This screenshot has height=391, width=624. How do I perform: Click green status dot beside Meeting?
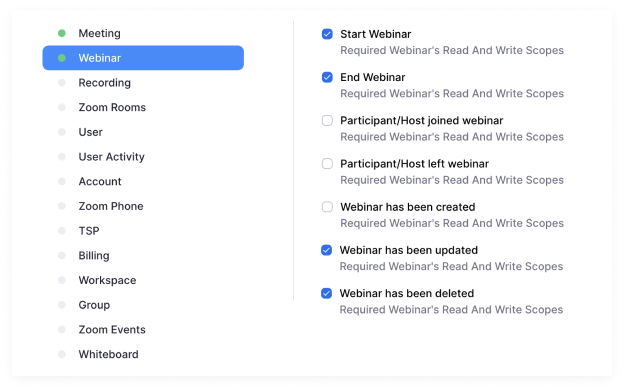62,33
